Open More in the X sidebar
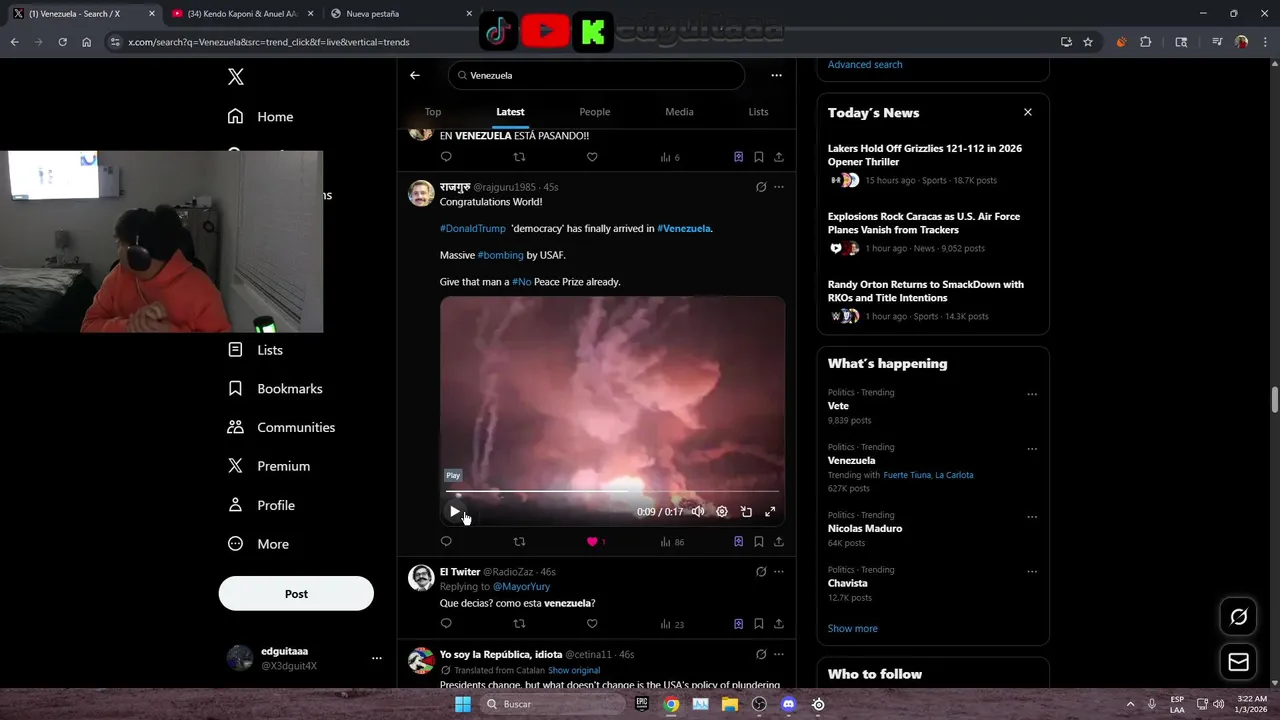This screenshot has width=1280, height=720. pos(258,544)
